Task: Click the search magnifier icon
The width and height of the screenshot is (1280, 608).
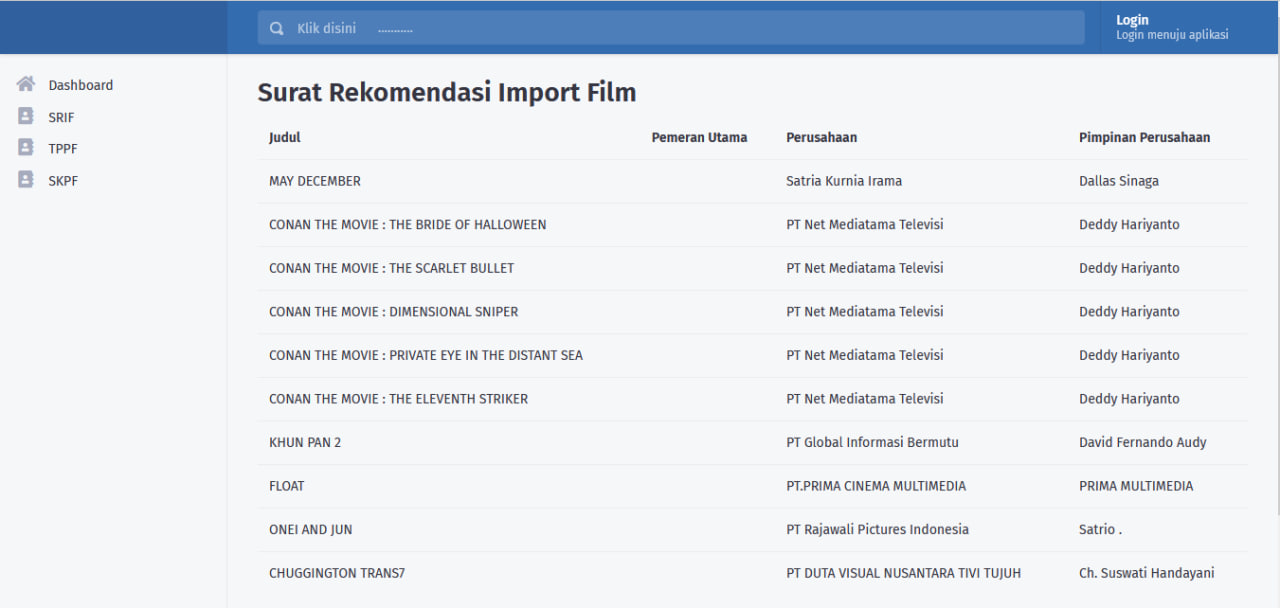Action: coord(277,28)
